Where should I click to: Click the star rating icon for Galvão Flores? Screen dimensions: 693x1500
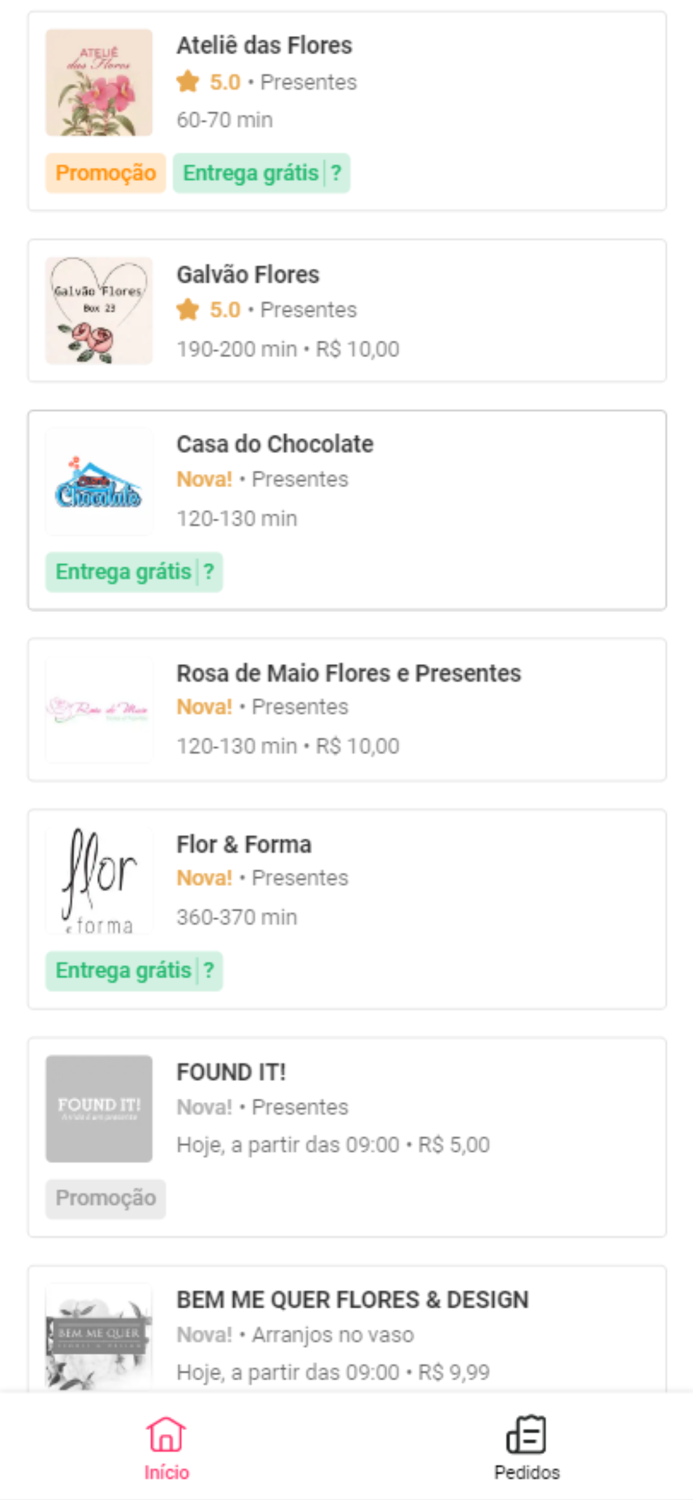click(x=186, y=310)
